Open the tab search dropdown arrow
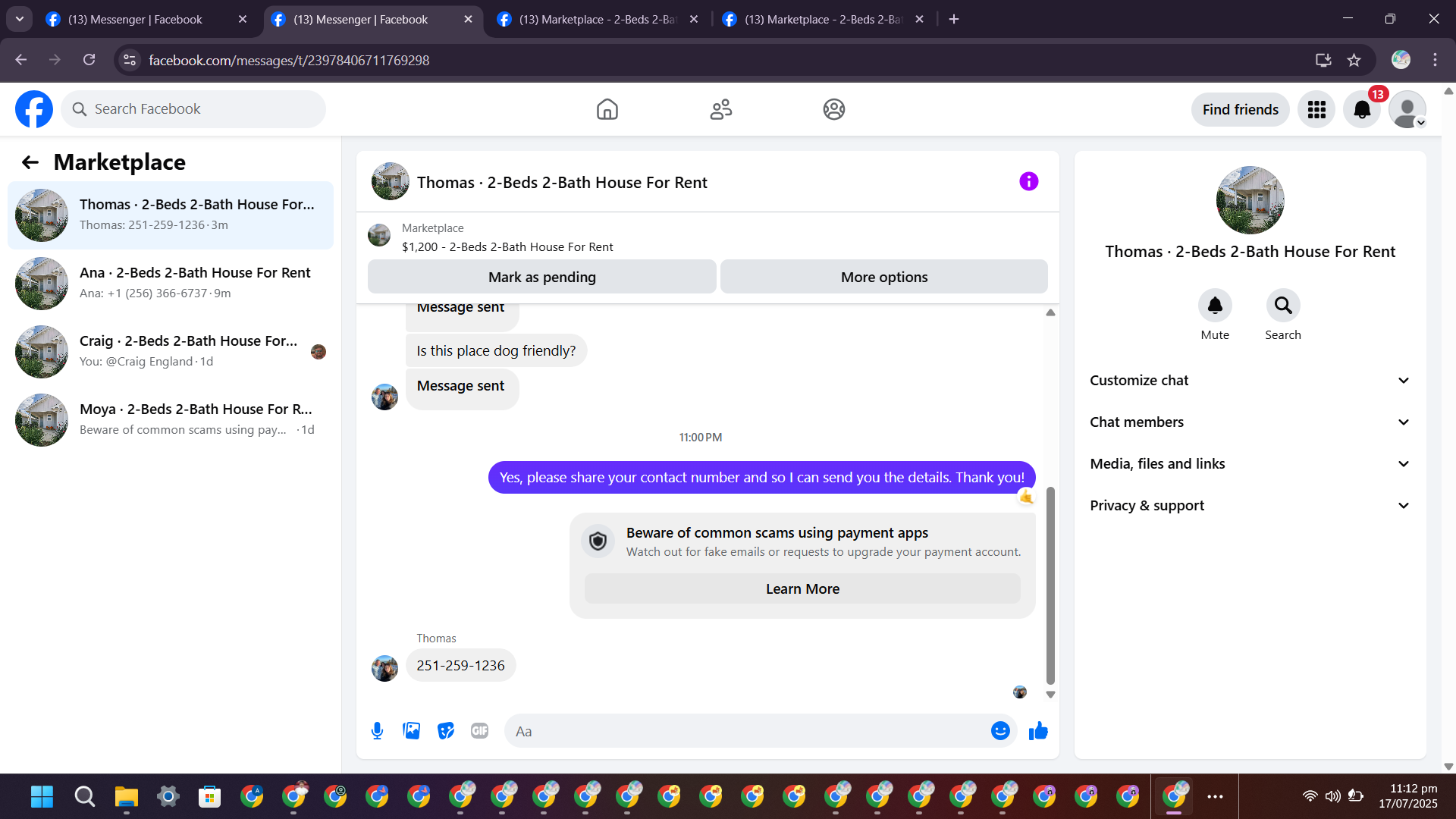The image size is (1456, 819). click(x=20, y=19)
